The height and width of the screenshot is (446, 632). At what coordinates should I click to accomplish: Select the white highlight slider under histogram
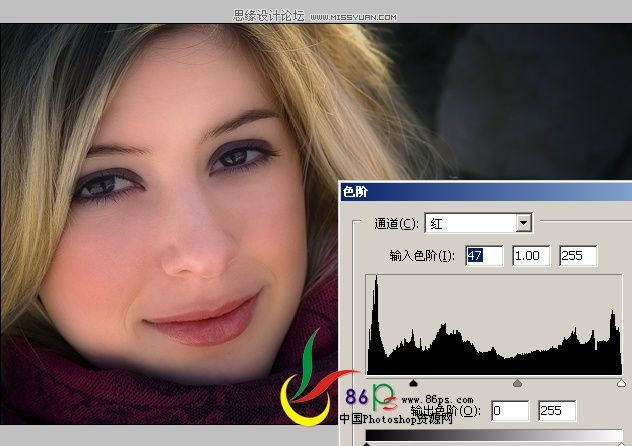(621, 383)
